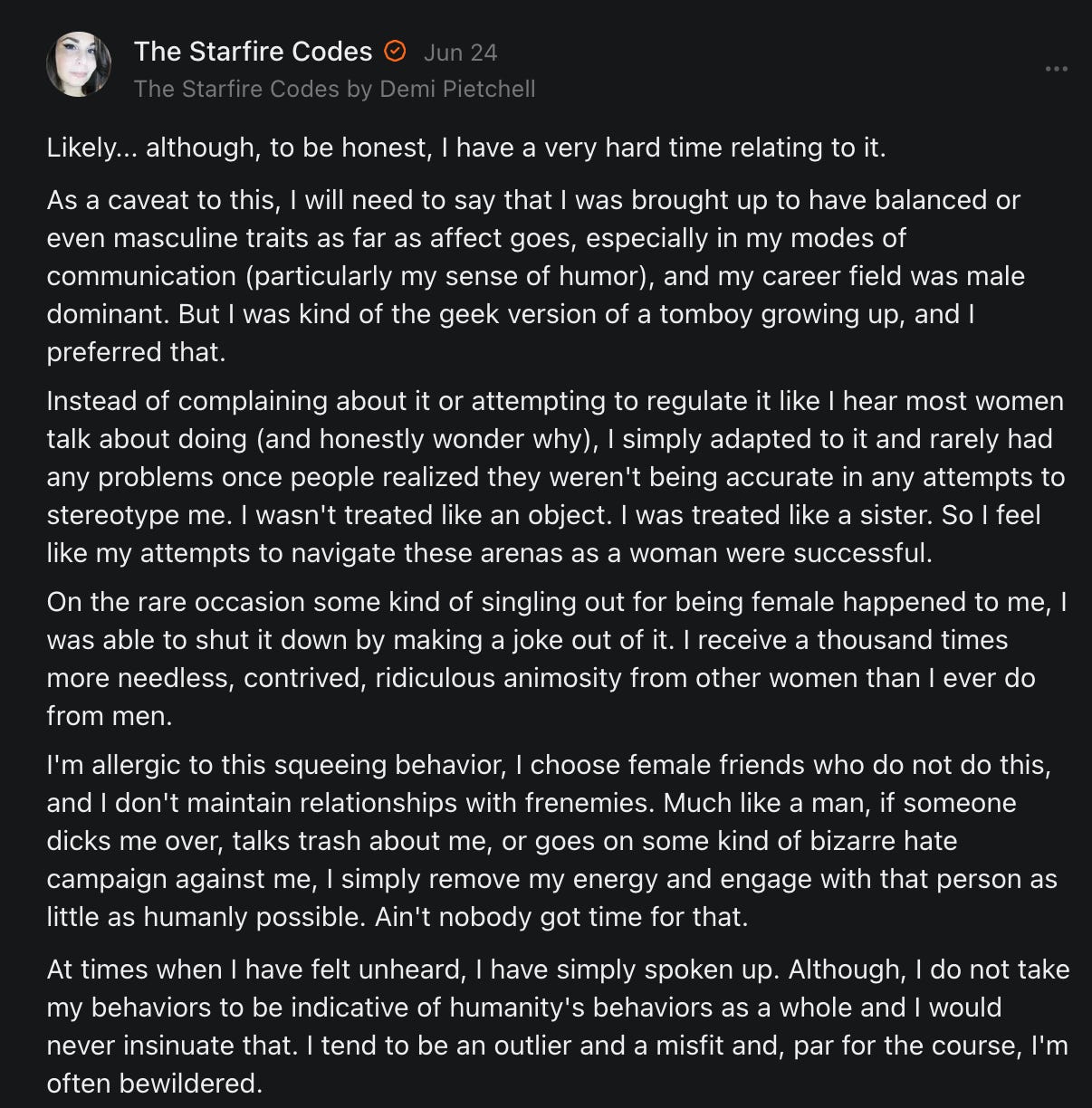Screen dimensions: 1092x1108
Task: Open the commenter's profile avatar
Action: (79, 64)
